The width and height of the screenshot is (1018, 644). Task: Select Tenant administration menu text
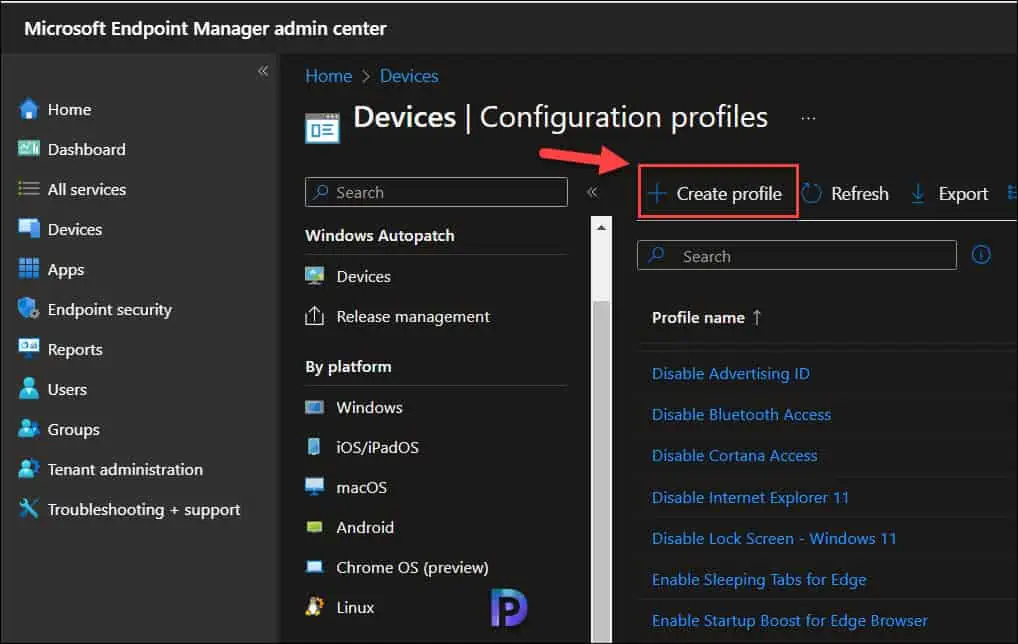(125, 469)
